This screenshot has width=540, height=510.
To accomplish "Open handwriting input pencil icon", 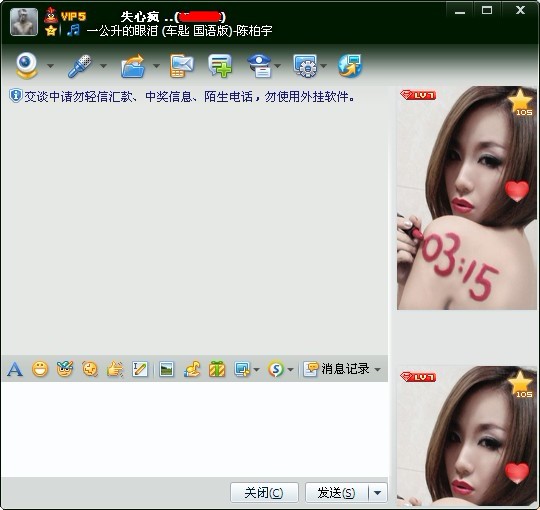I will [x=140, y=369].
